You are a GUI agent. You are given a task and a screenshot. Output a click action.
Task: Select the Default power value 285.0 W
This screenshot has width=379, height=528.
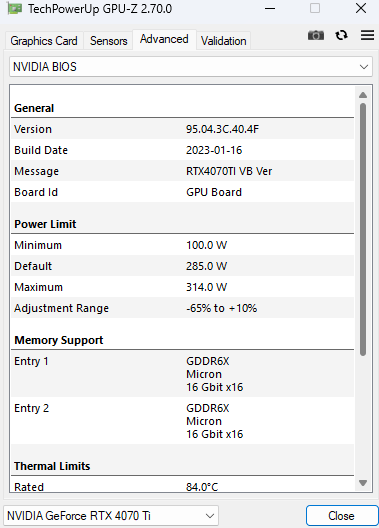tap(207, 266)
